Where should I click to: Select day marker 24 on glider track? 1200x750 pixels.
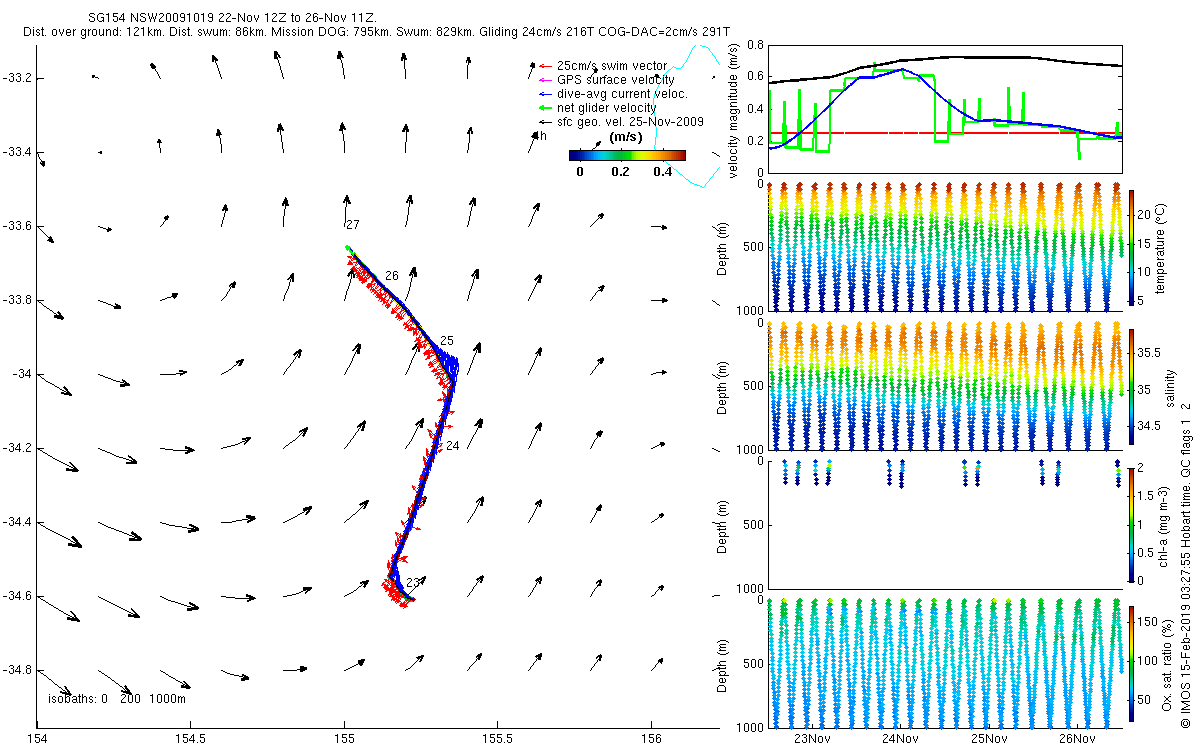coord(452,446)
